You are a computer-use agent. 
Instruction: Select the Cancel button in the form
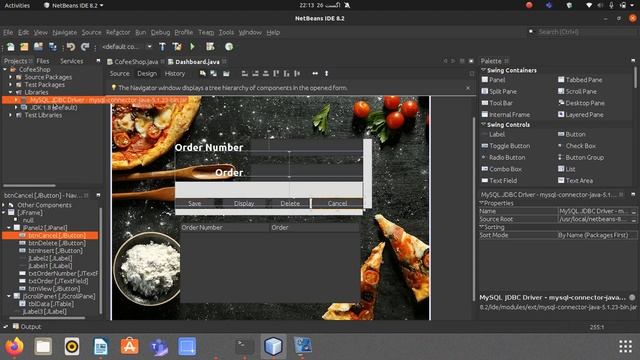click(337, 203)
